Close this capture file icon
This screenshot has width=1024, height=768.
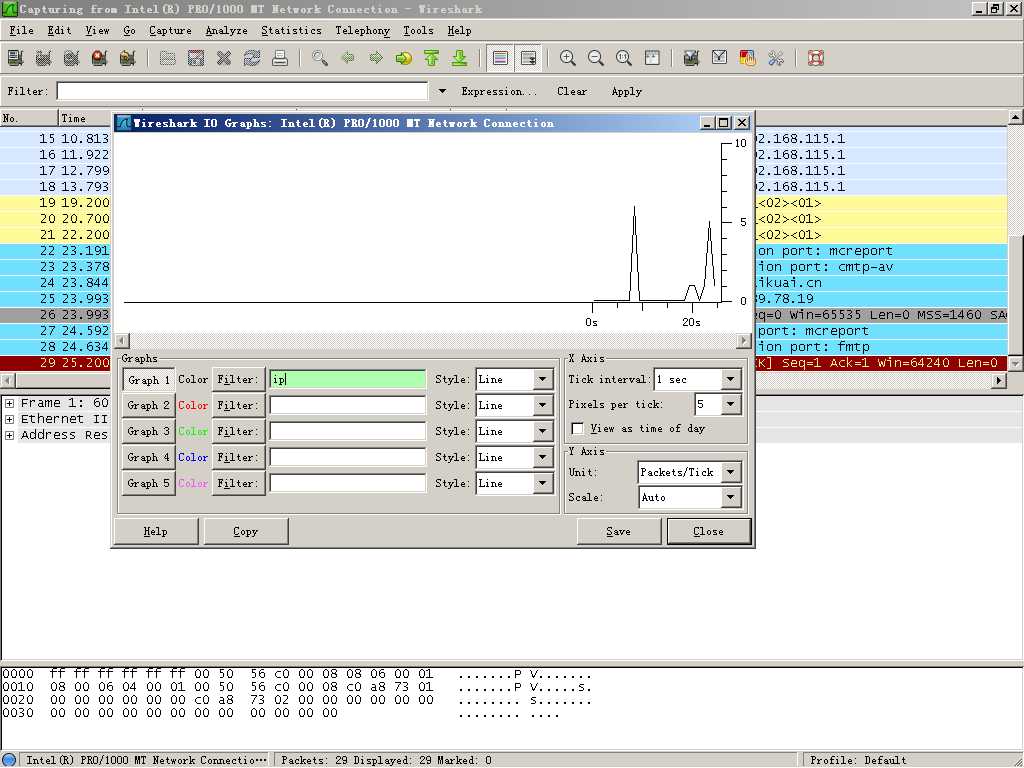[x=224, y=58]
